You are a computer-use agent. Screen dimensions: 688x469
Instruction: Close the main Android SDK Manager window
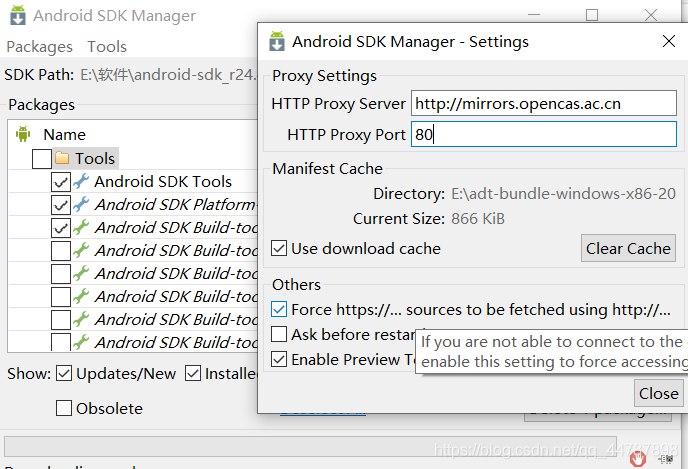click(651, 15)
